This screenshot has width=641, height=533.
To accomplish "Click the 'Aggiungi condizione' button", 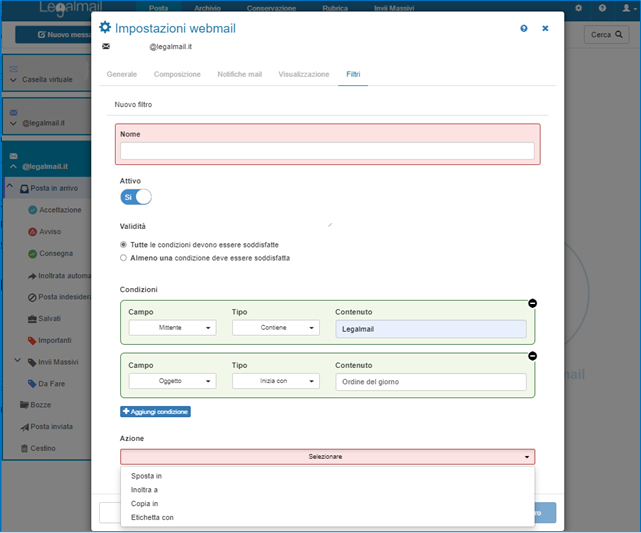I will 155,411.
